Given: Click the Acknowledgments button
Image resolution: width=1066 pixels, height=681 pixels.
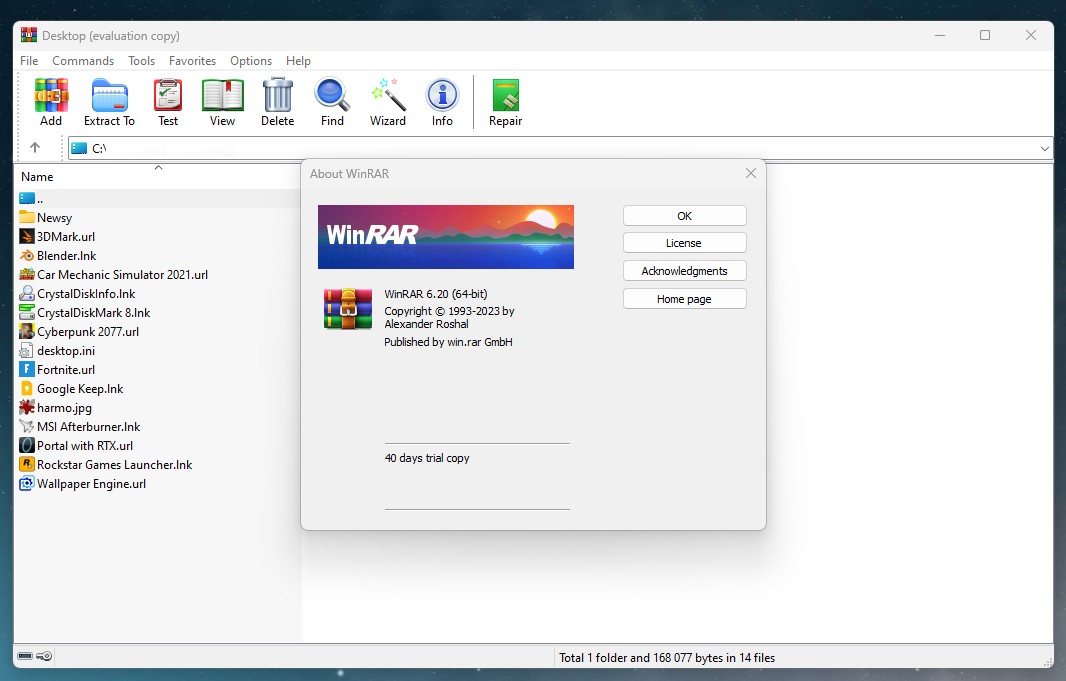Looking at the screenshot, I should pyautogui.click(x=684, y=270).
